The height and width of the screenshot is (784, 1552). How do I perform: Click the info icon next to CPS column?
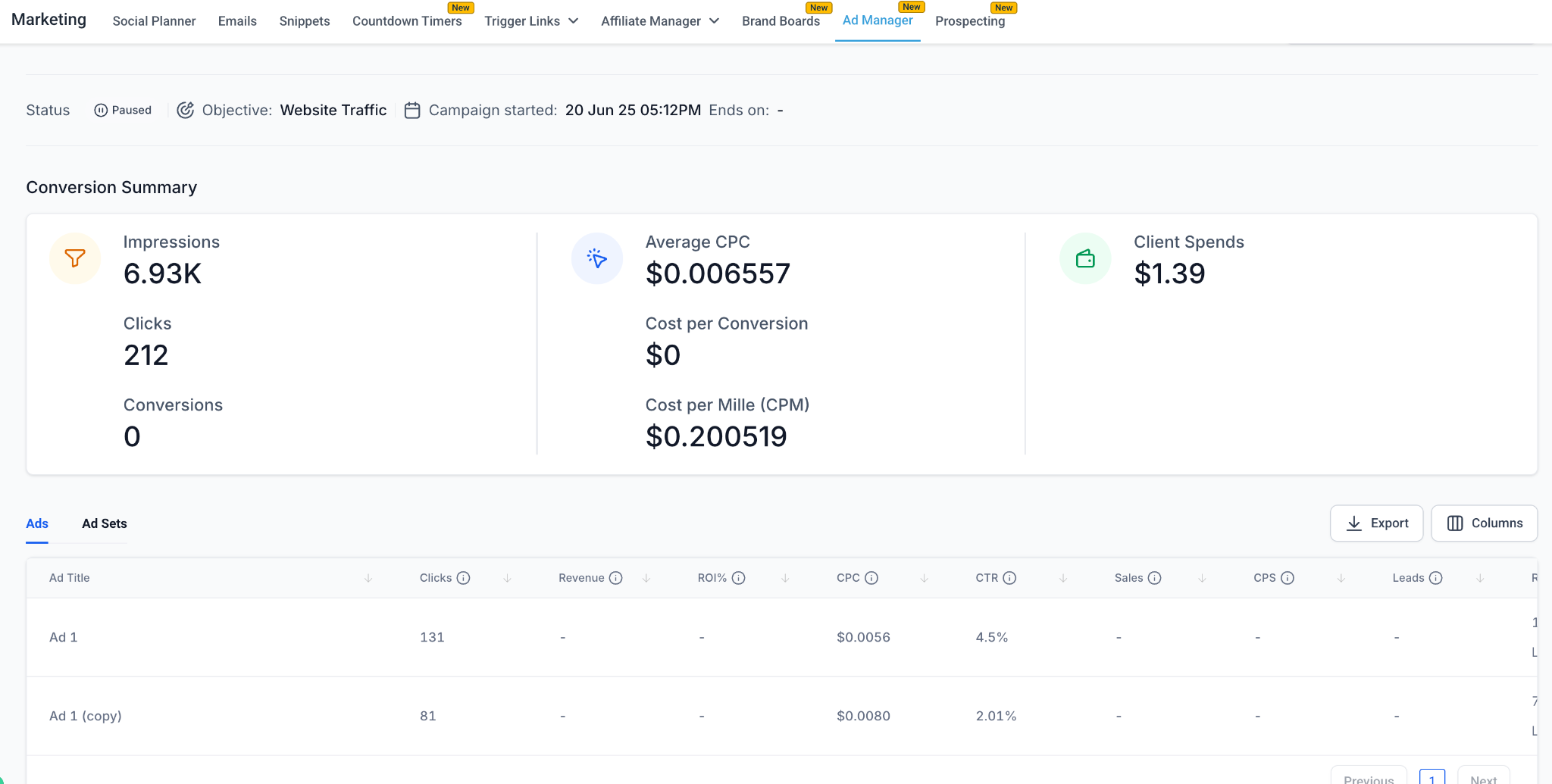(1288, 578)
